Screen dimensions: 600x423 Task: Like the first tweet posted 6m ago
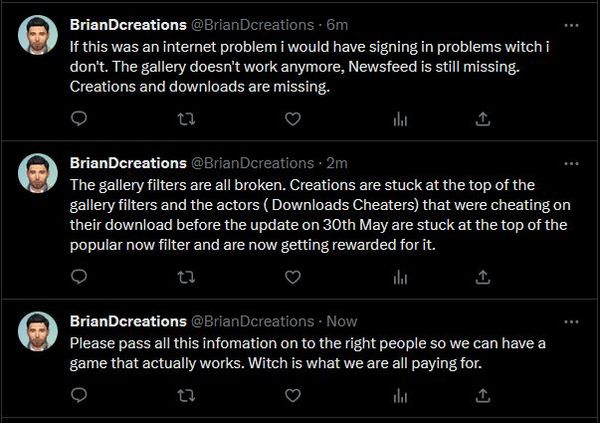click(293, 119)
